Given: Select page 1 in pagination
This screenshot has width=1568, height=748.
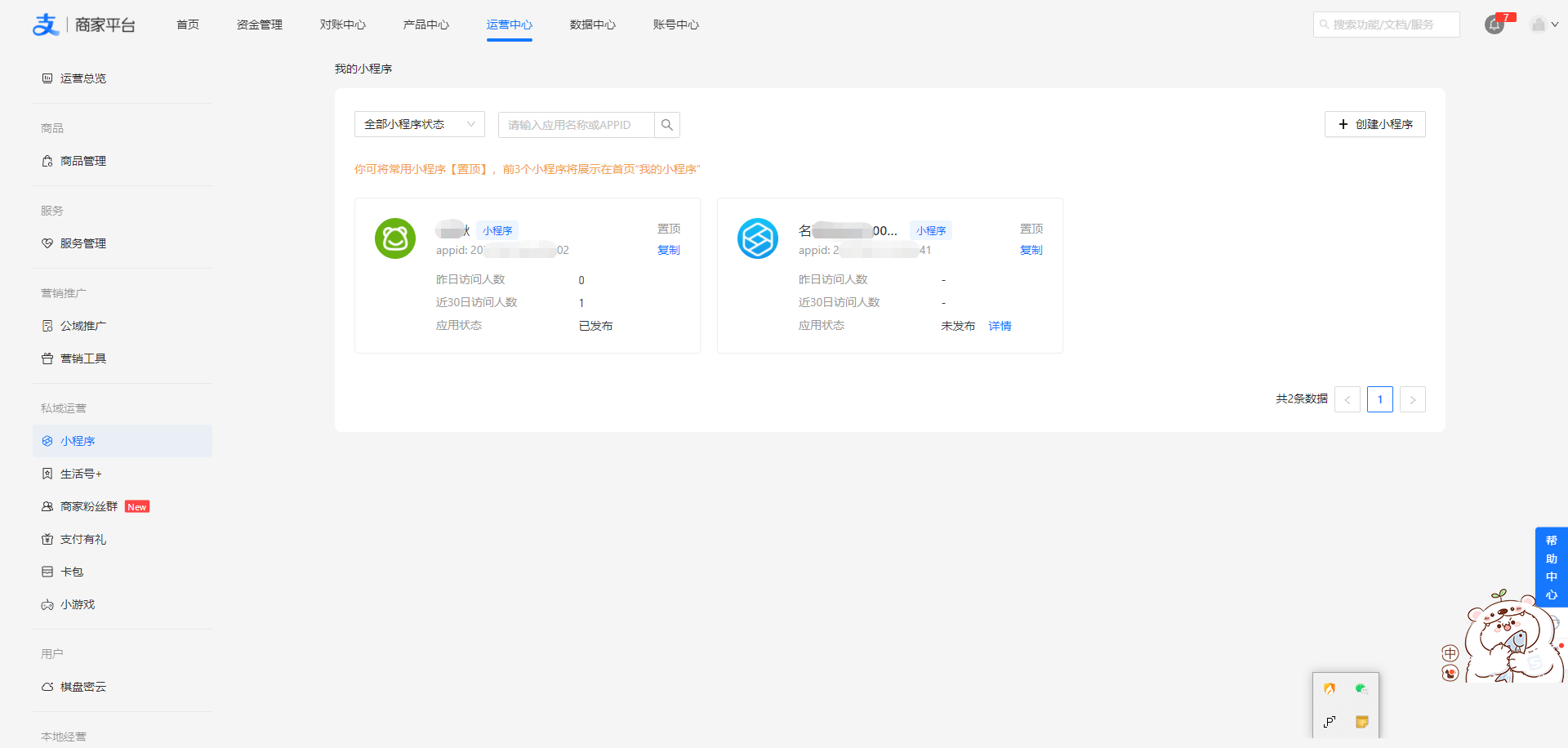Looking at the screenshot, I should (1380, 399).
